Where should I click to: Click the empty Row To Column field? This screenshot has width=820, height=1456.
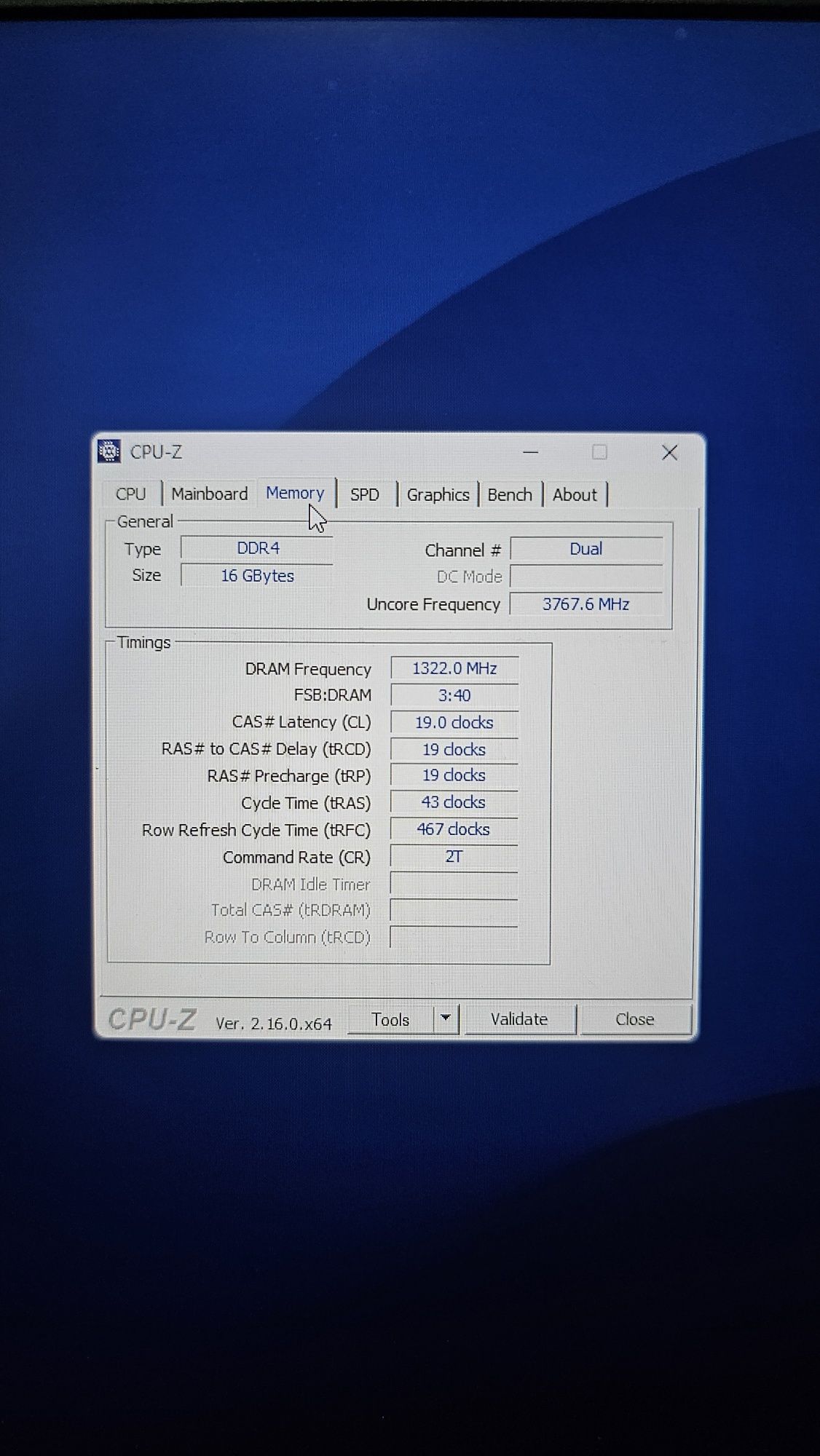coord(454,937)
